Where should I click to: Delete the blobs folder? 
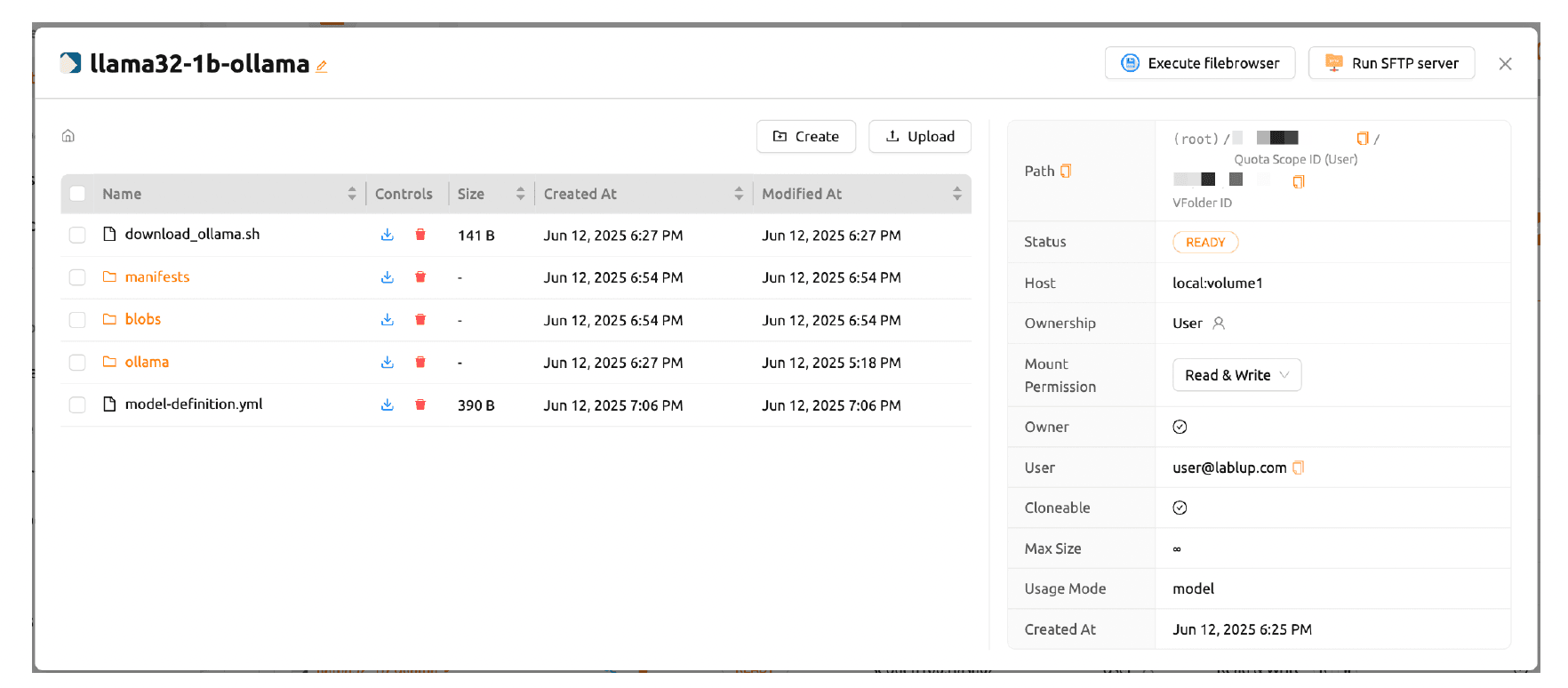pos(420,320)
